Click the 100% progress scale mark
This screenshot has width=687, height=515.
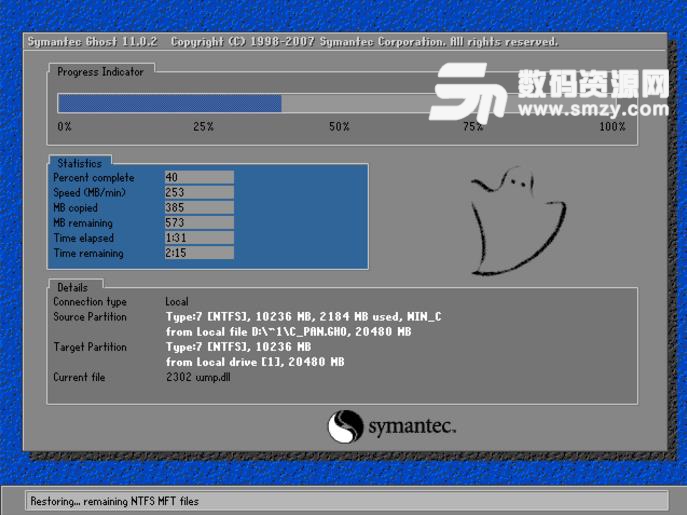coord(612,127)
